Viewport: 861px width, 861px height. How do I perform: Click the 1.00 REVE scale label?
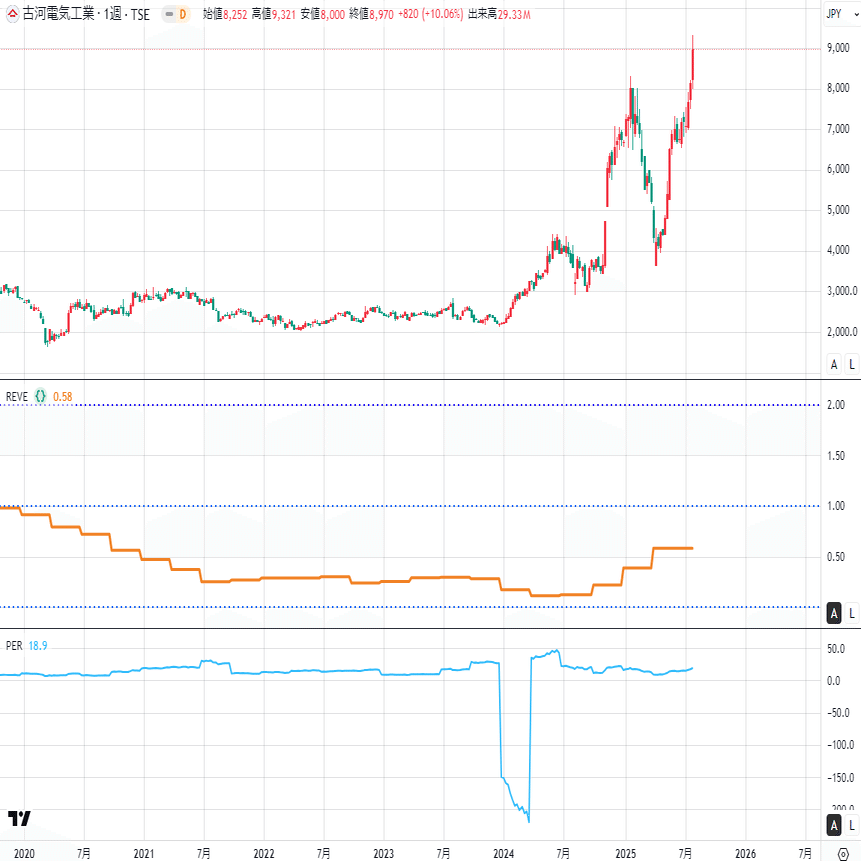[836, 506]
